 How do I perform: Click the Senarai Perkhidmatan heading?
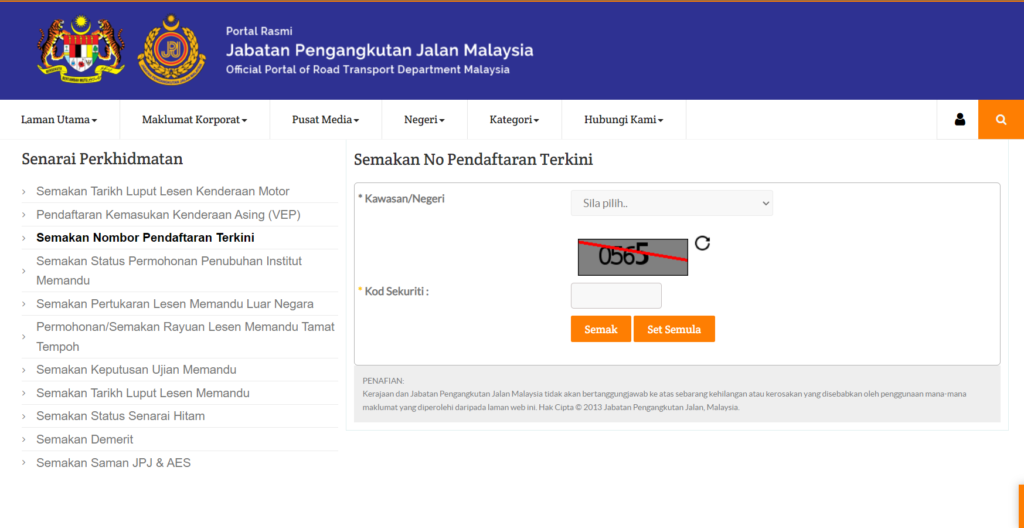coord(103,159)
